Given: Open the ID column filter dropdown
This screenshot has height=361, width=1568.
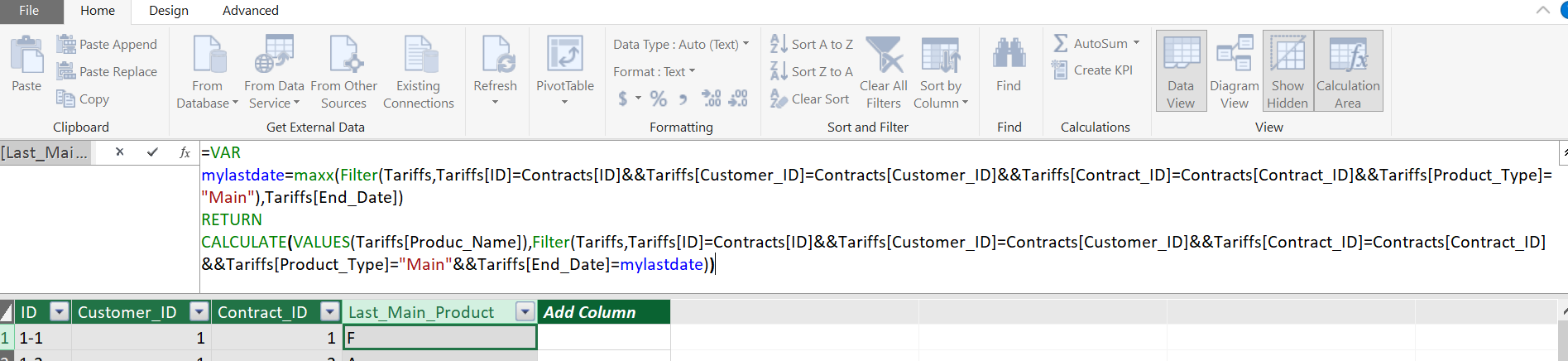Looking at the screenshot, I should coord(59,312).
